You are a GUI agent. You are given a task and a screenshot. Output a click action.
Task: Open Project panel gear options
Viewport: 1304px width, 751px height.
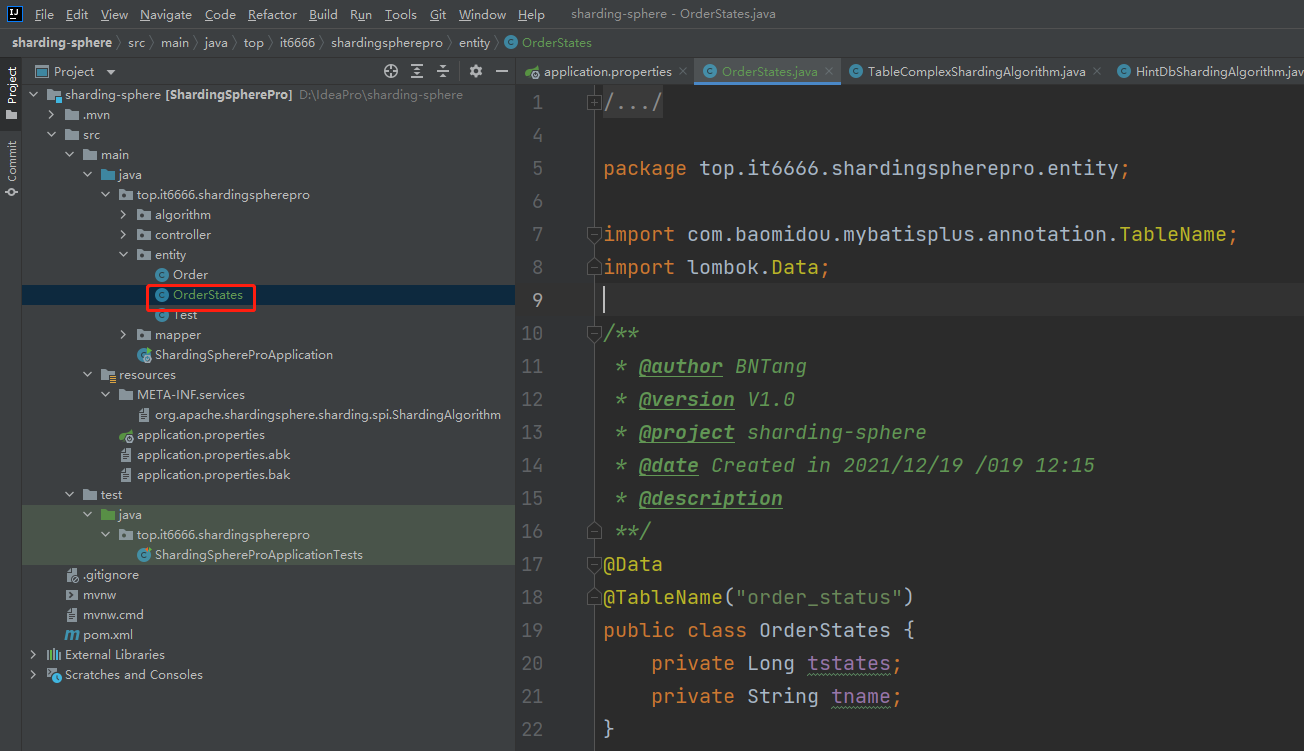click(x=476, y=71)
